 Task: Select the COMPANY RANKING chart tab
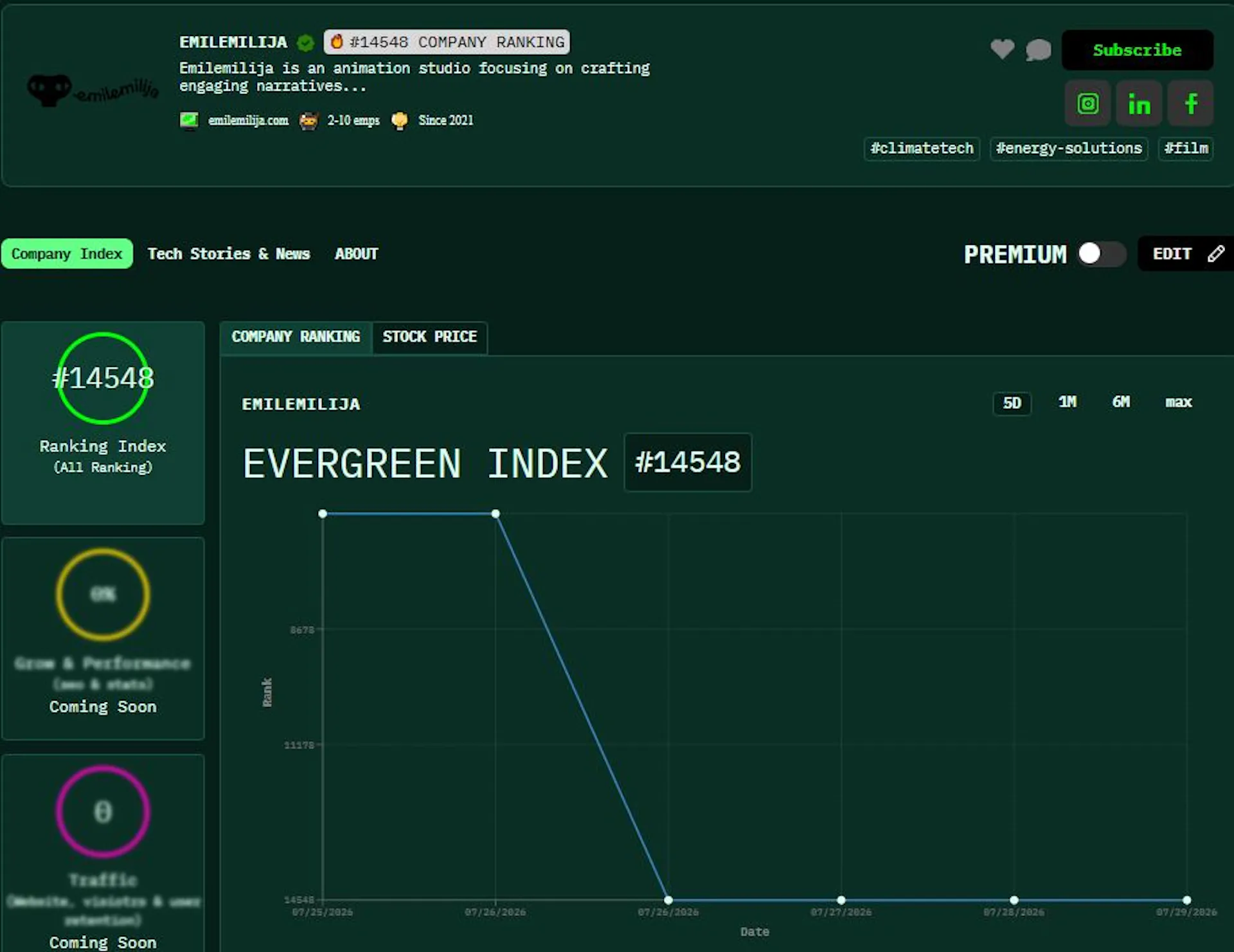[296, 337]
